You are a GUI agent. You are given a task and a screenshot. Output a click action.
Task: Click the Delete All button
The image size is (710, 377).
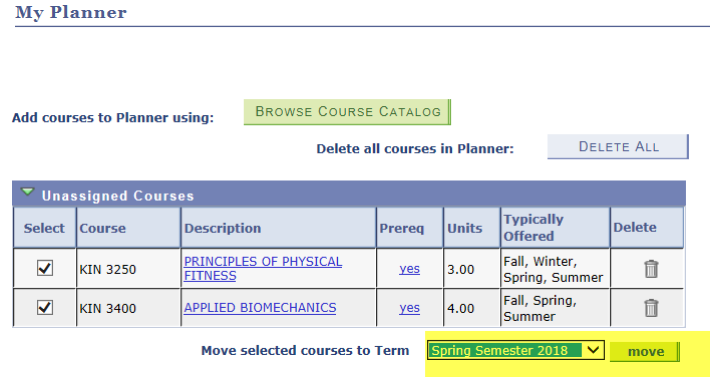pyautogui.click(x=618, y=147)
